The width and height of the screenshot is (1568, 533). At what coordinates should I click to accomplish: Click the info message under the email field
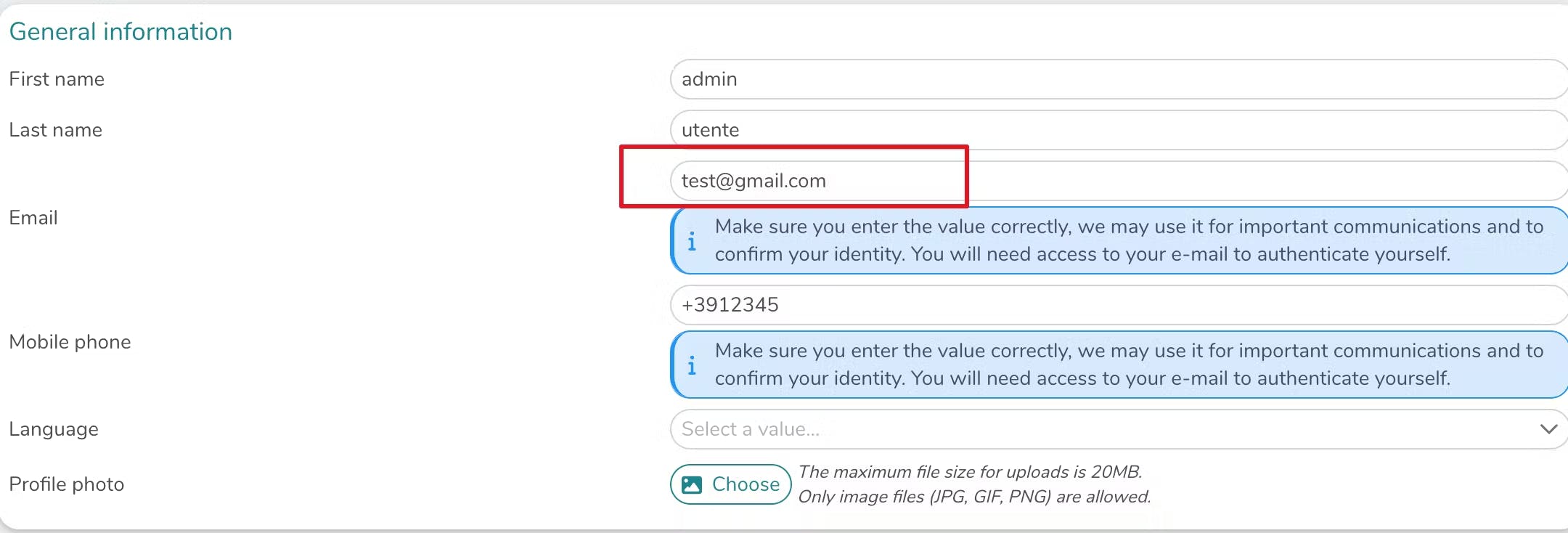click(1129, 240)
